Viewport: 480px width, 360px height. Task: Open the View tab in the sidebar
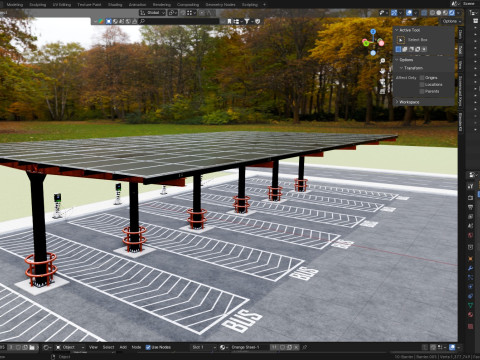pos(460,64)
